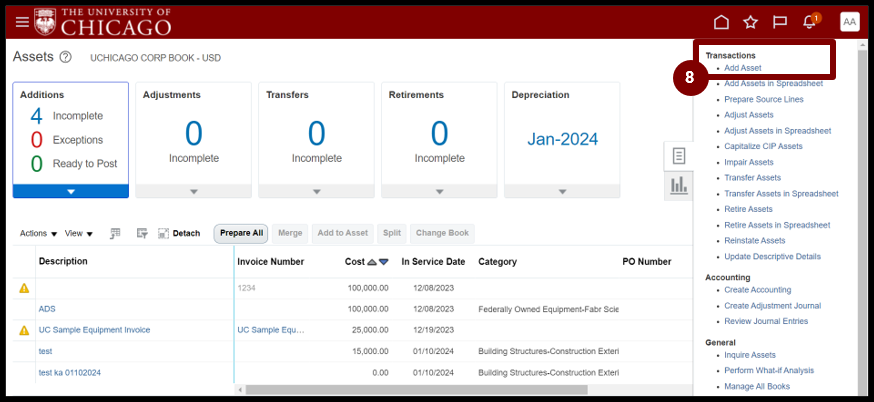The width and height of the screenshot is (874, 402).
Task: Open the Transfer Assets task
Action: (752, 178)
